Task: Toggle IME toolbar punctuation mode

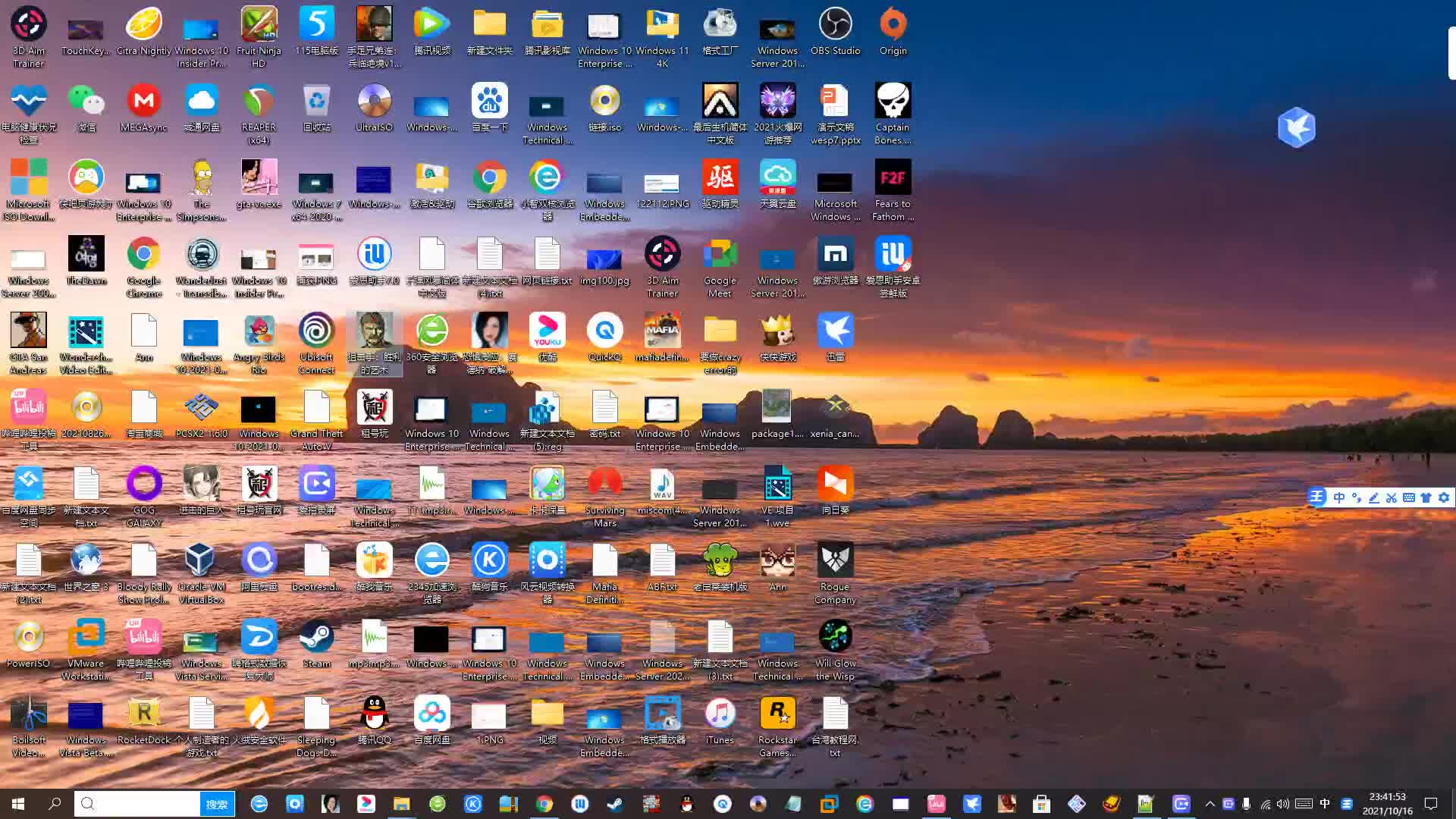Action: pyautogui.click(x=1356, y=497)
